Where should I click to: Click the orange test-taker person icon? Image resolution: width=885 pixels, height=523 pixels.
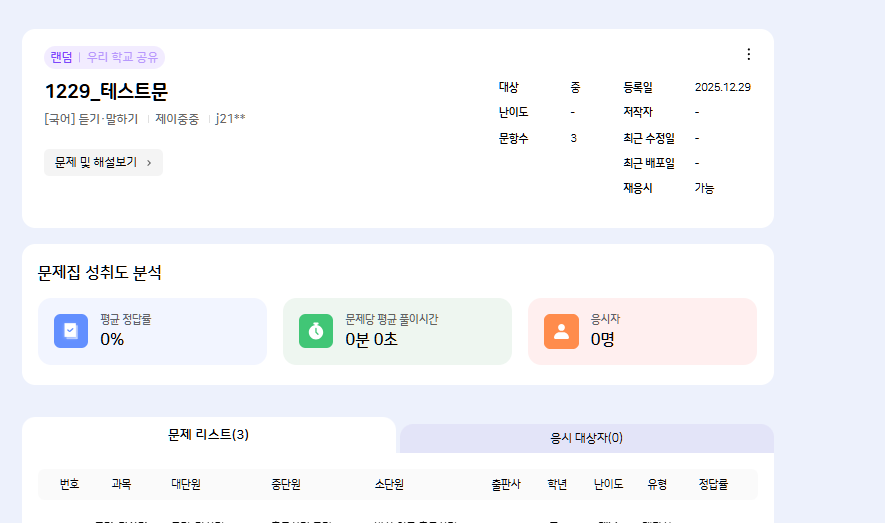point(561,331)
